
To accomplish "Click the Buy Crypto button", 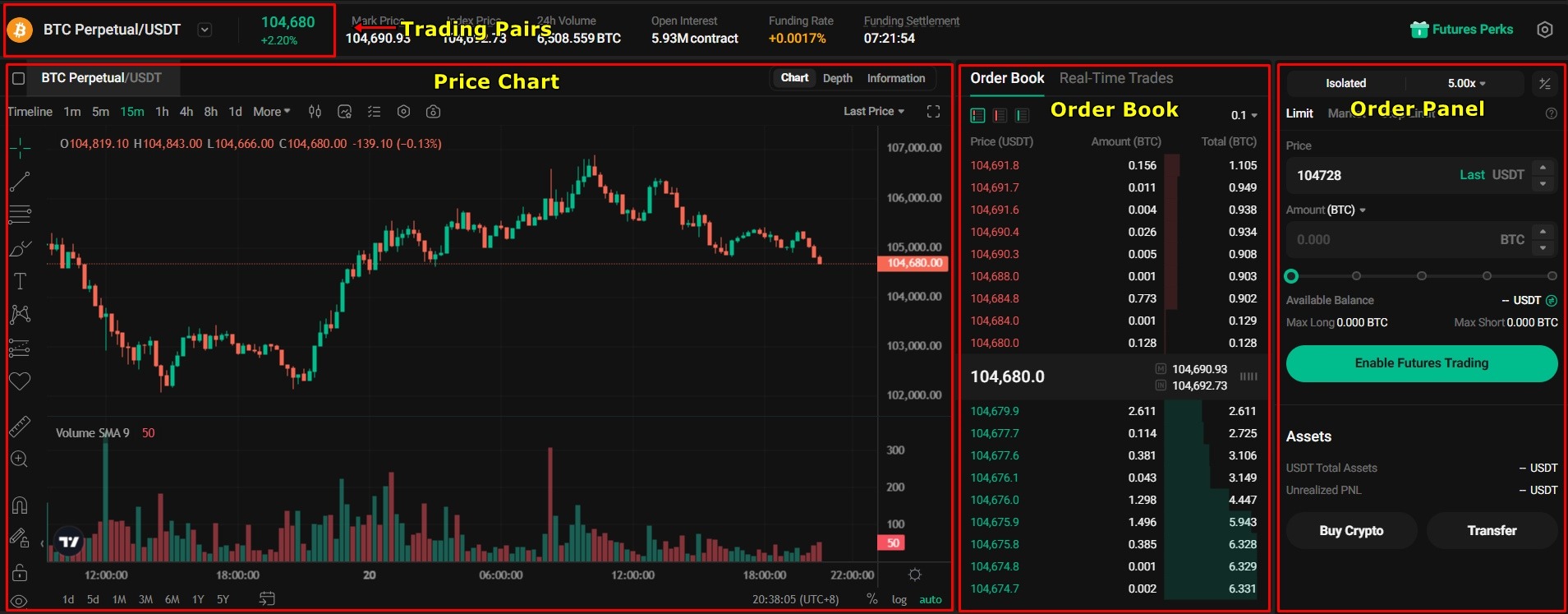I will (1351, 531).
